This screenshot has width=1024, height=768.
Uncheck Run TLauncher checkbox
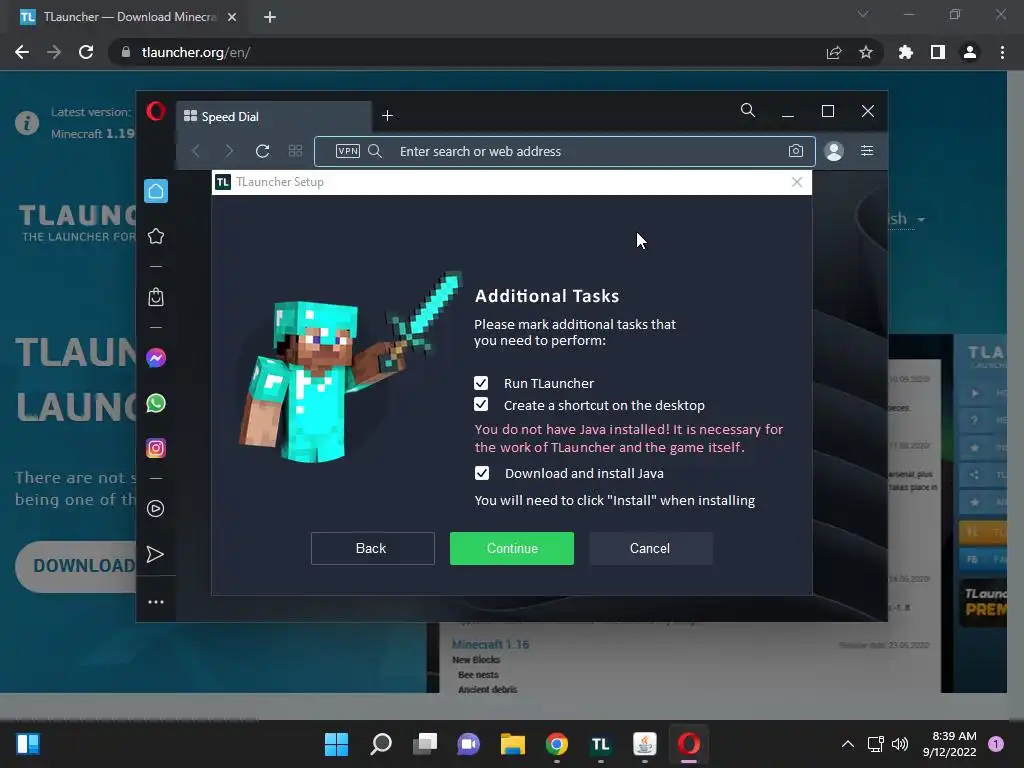pyautogui.click(x=481, y=383)
